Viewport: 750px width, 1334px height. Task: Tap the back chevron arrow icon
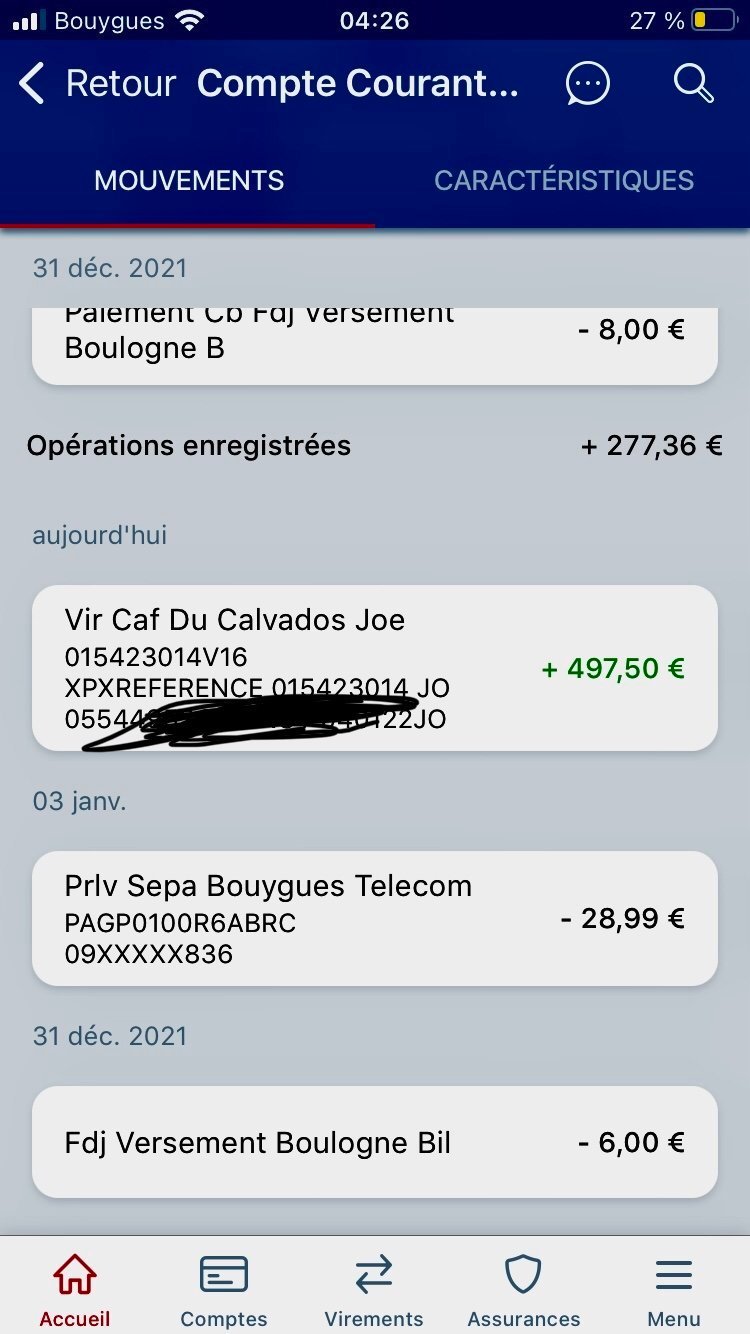pos(32,84)
